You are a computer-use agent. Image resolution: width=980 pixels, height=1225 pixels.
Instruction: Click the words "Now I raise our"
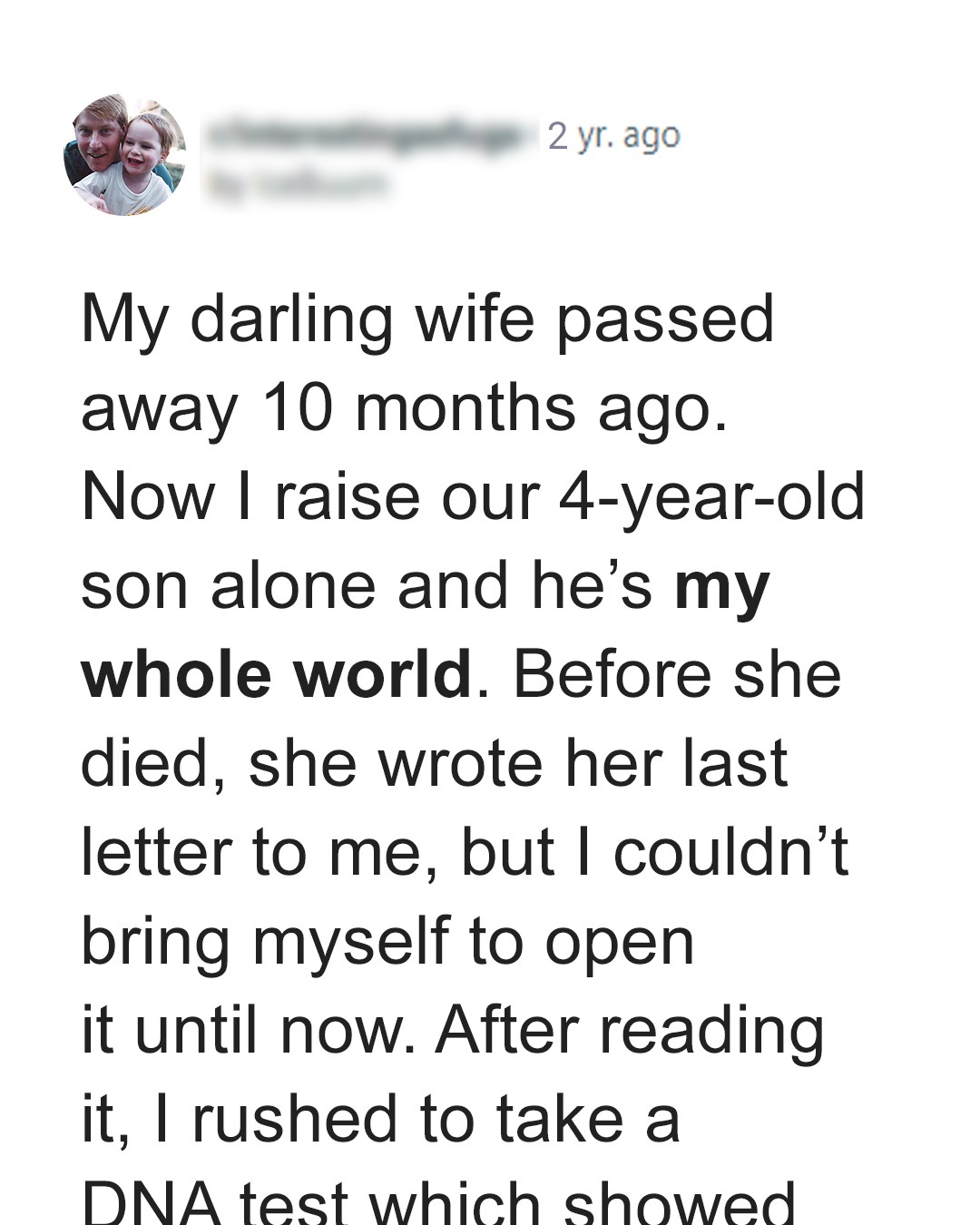(x=310, y=497)
